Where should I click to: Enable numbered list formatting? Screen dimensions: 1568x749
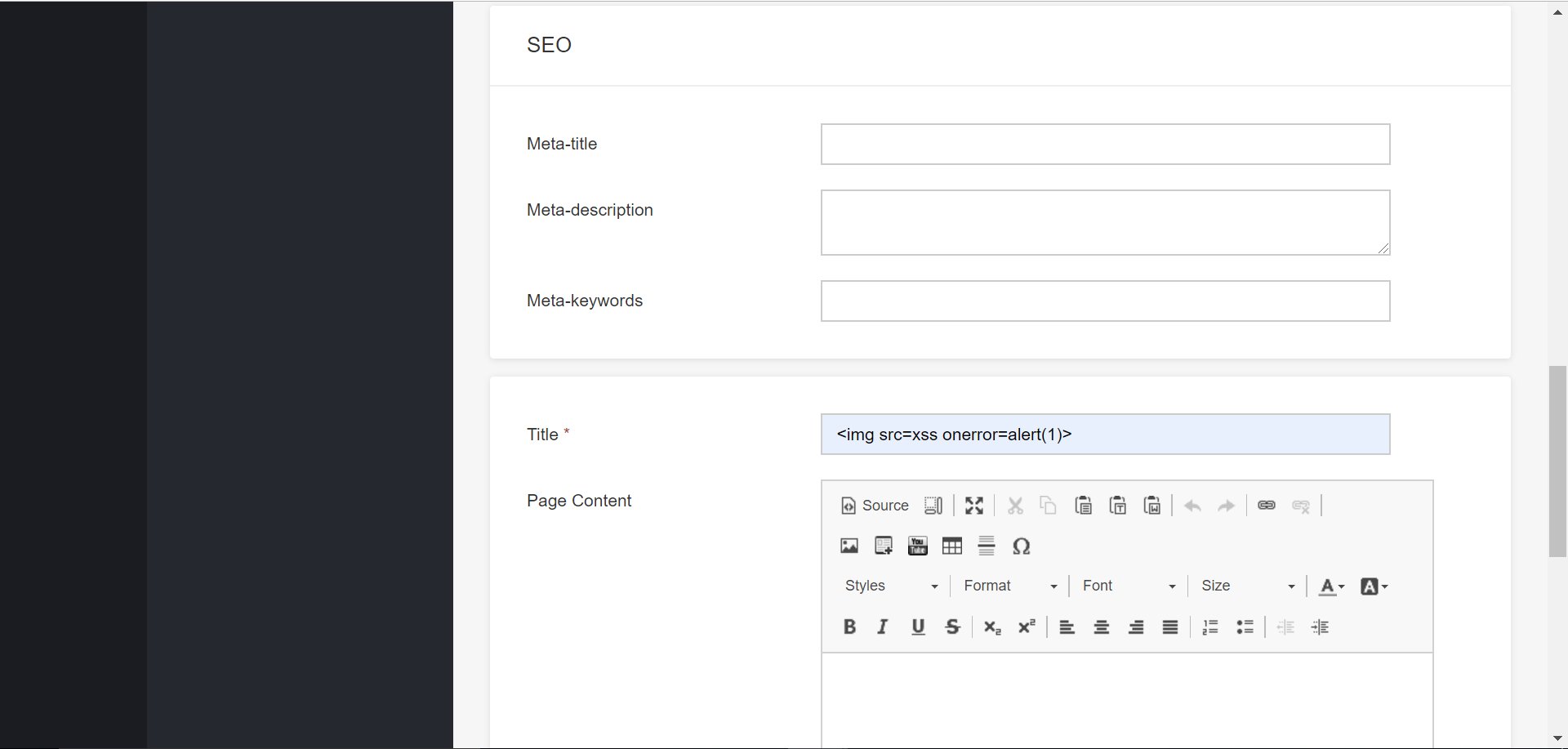[1210, 626]
